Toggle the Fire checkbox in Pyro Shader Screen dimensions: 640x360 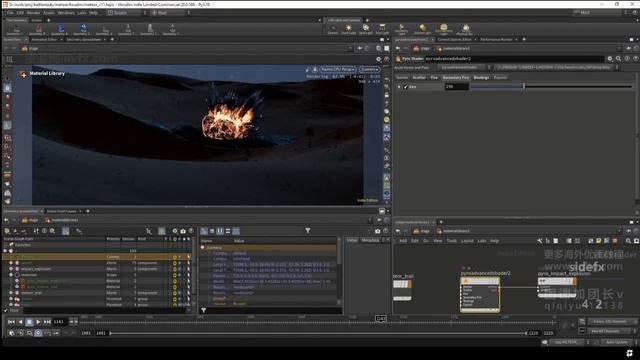405,87
